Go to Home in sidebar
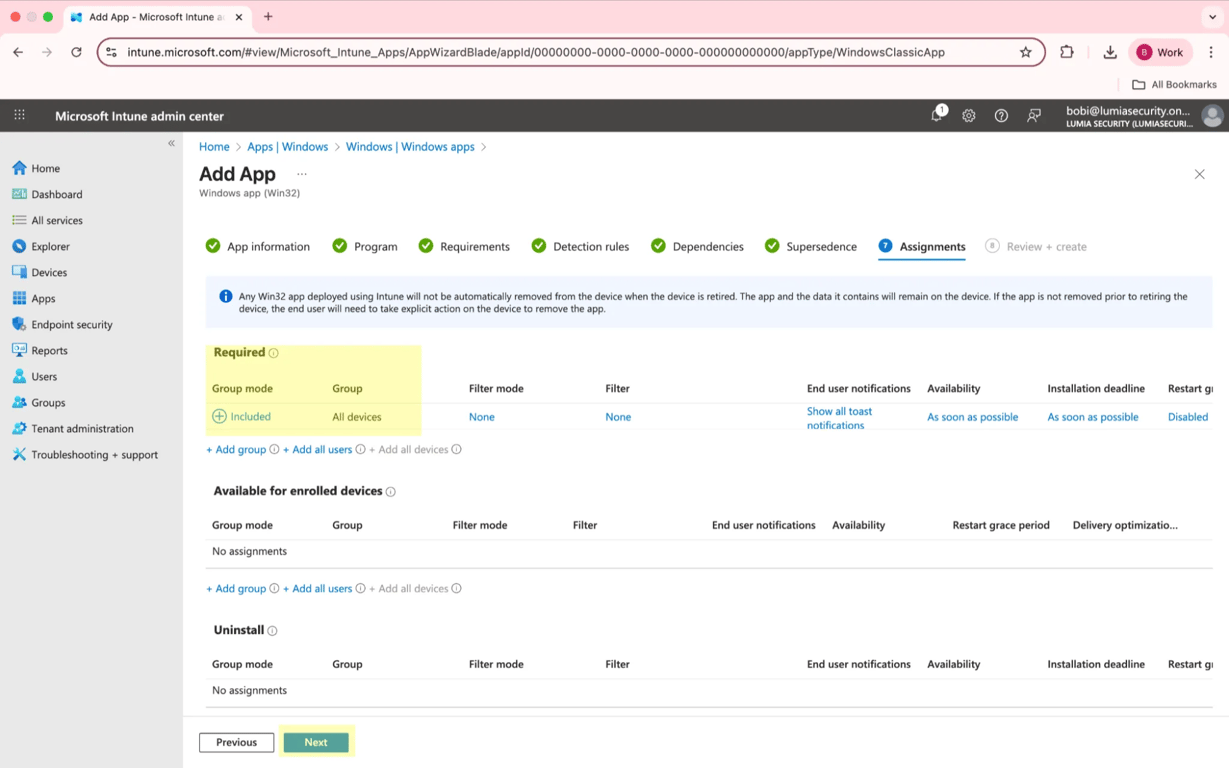The image size is (1229, 768). tap(45, 168)
